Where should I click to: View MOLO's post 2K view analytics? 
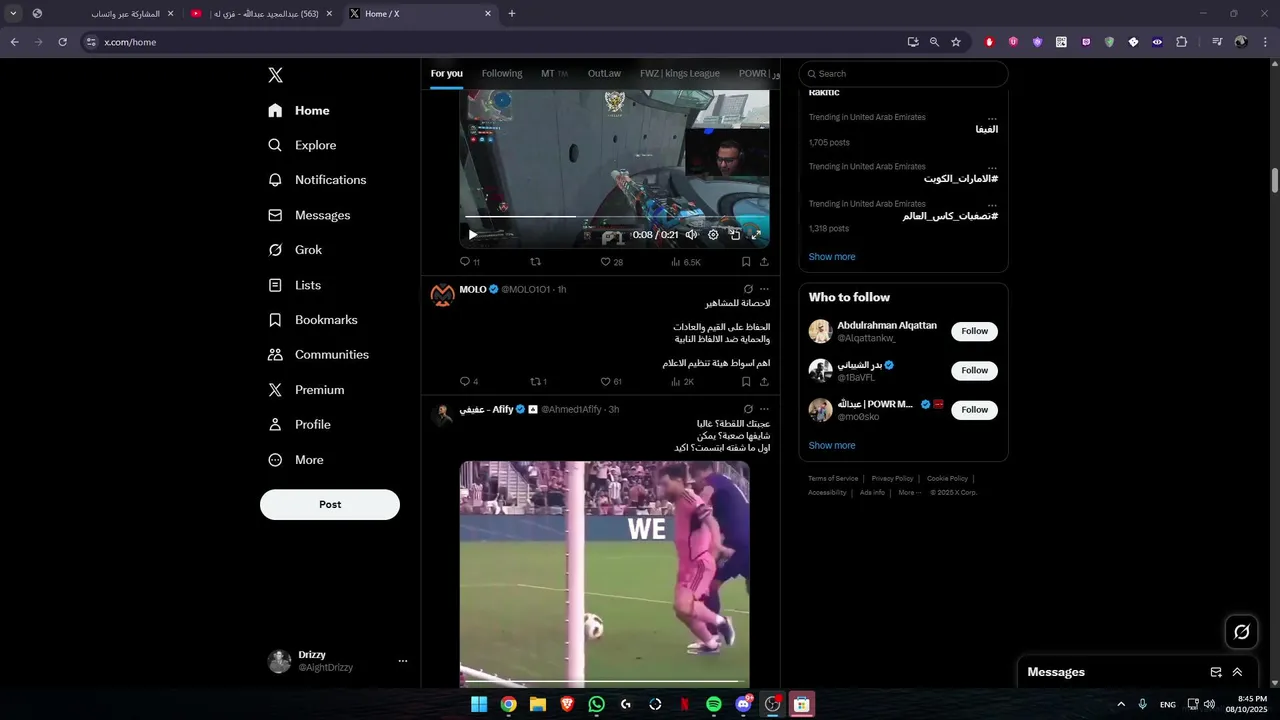[x=682, y=382]
